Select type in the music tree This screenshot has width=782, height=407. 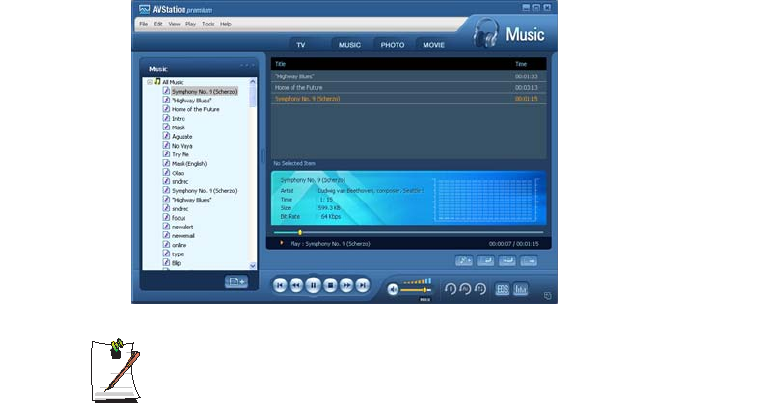[178, 254]
